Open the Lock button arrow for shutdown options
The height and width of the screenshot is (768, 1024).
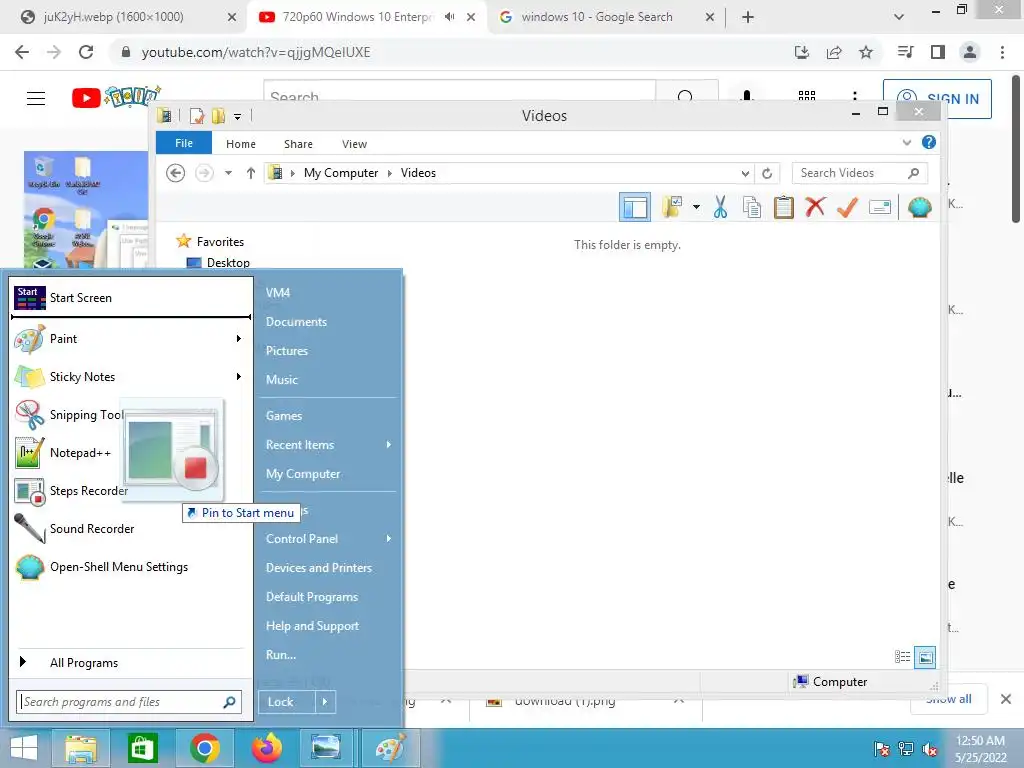point(325,702)
